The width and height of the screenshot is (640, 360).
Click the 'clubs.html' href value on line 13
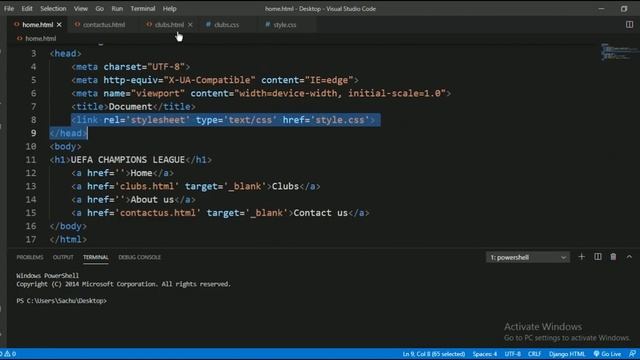click(147, 186)
